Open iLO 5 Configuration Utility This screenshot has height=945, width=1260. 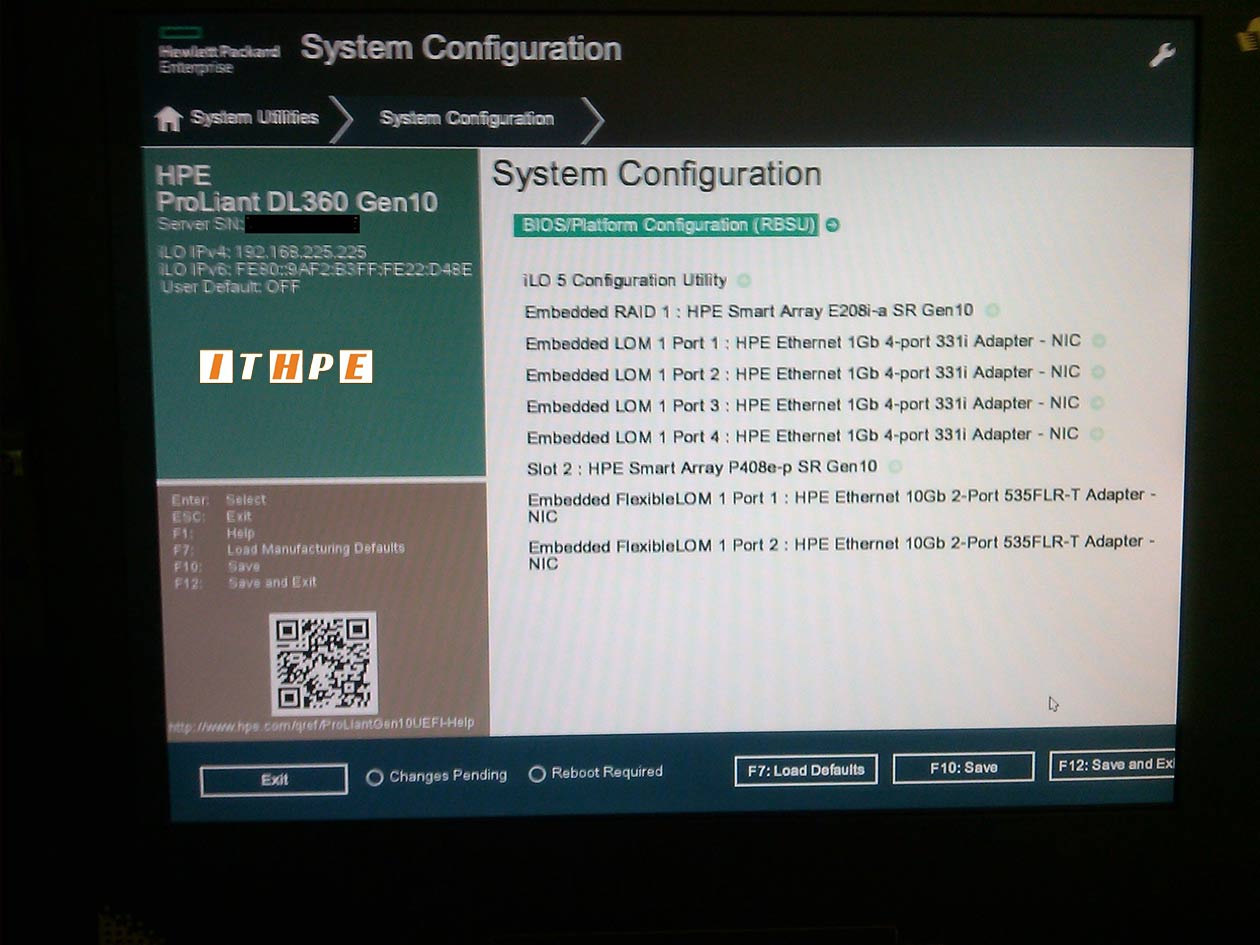pos(625,281)
